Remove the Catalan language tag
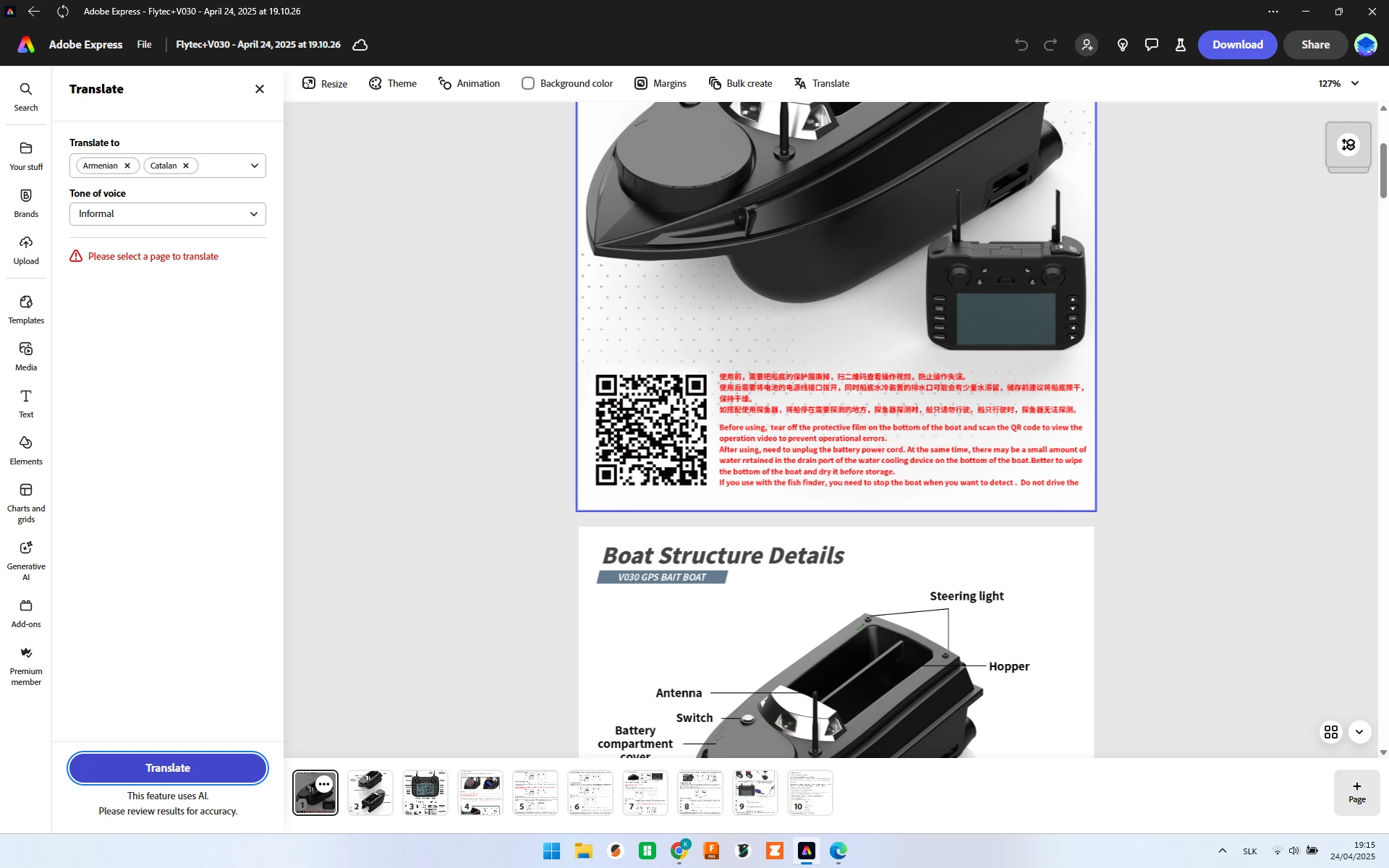The height and width of the screenshot is (868, 1389). tap(186, 166)
